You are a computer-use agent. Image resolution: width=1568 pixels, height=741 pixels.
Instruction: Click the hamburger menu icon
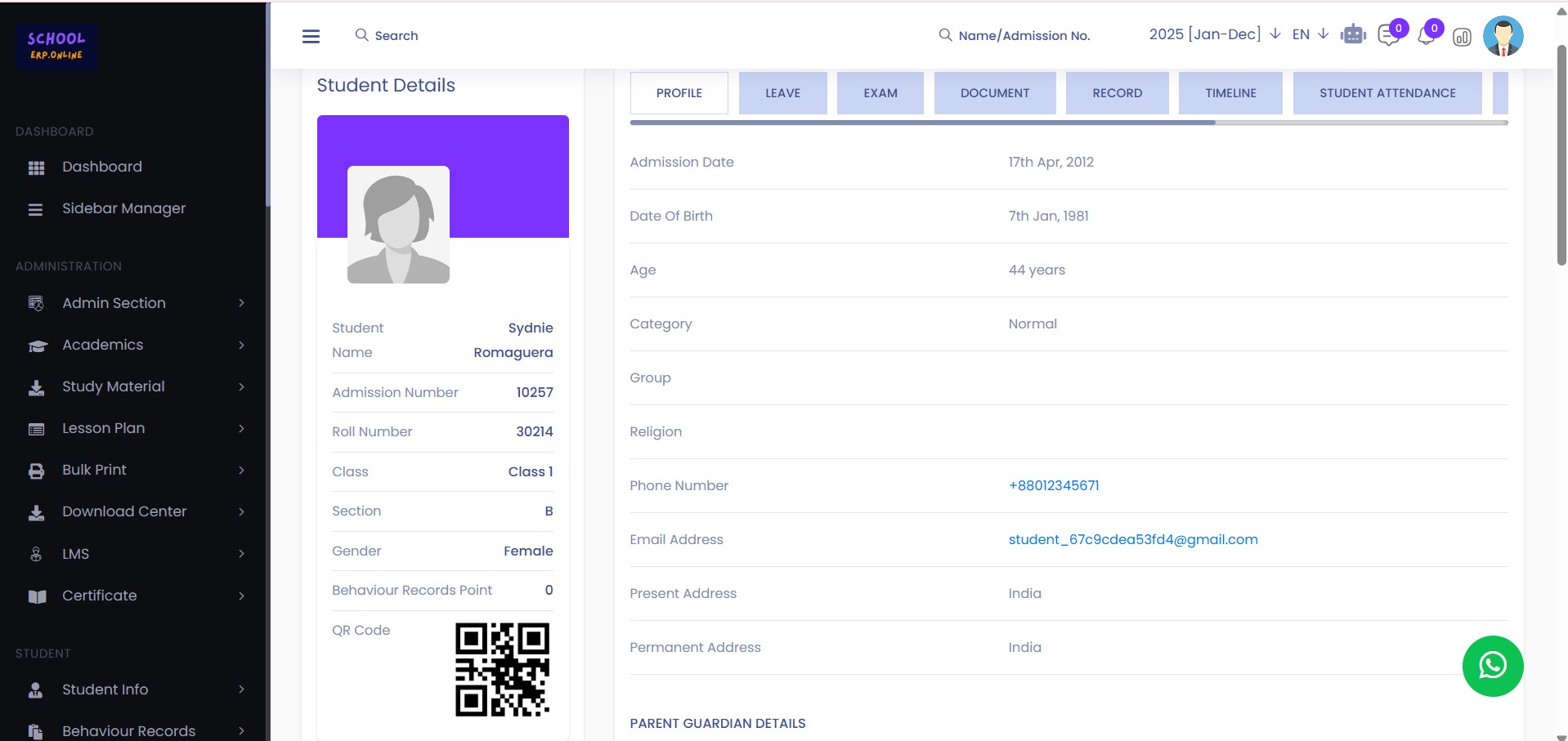click(311, 36)
